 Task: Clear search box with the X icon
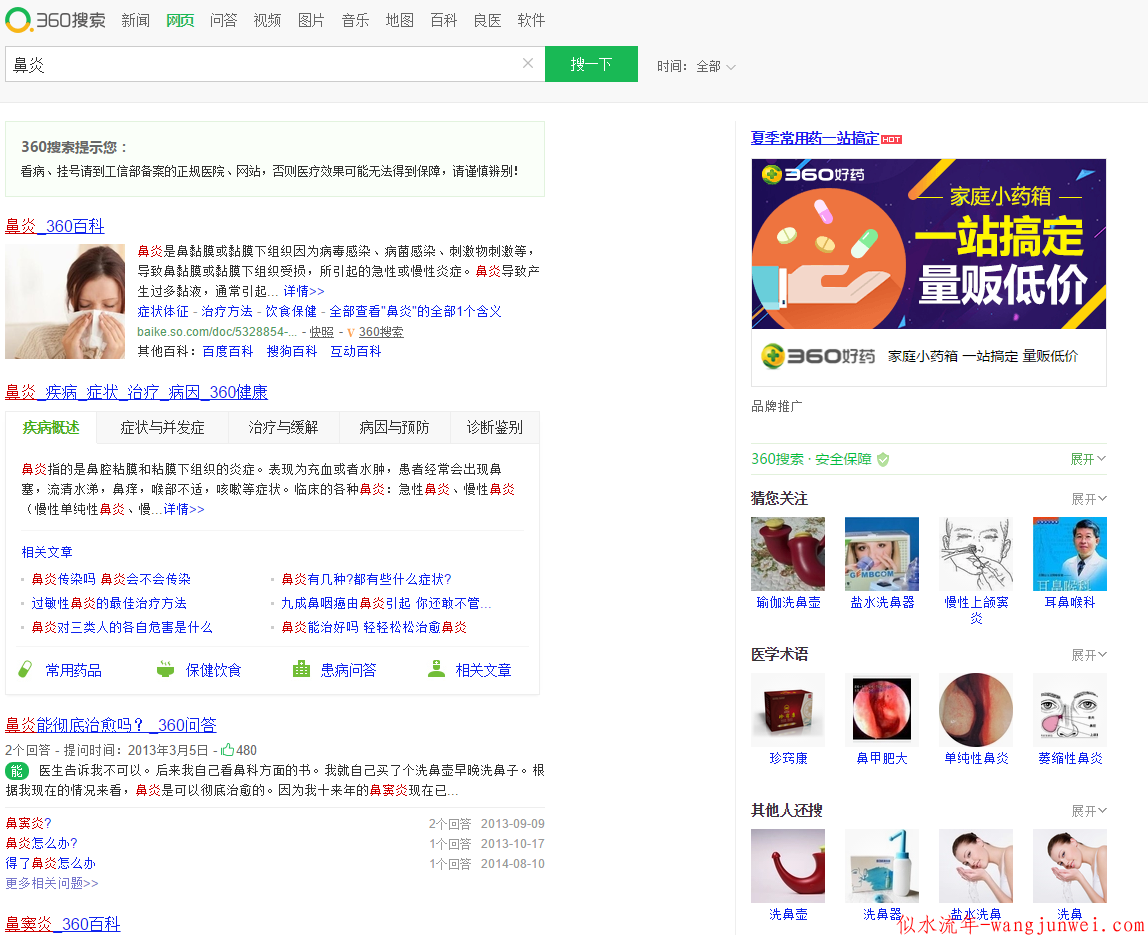point(527,64)
